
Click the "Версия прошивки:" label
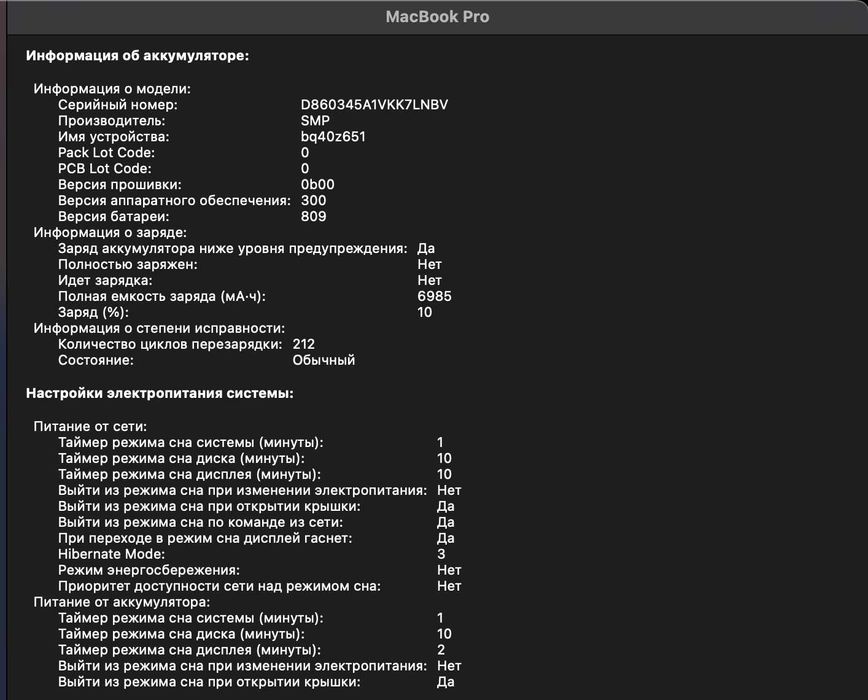120,185
